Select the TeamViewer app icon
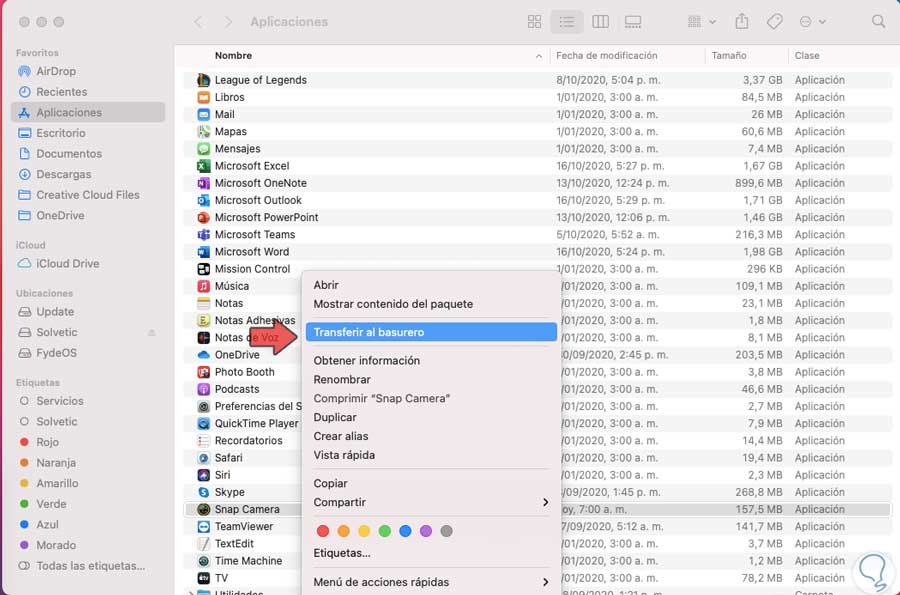The image size is (900, 595). [203, 527]
